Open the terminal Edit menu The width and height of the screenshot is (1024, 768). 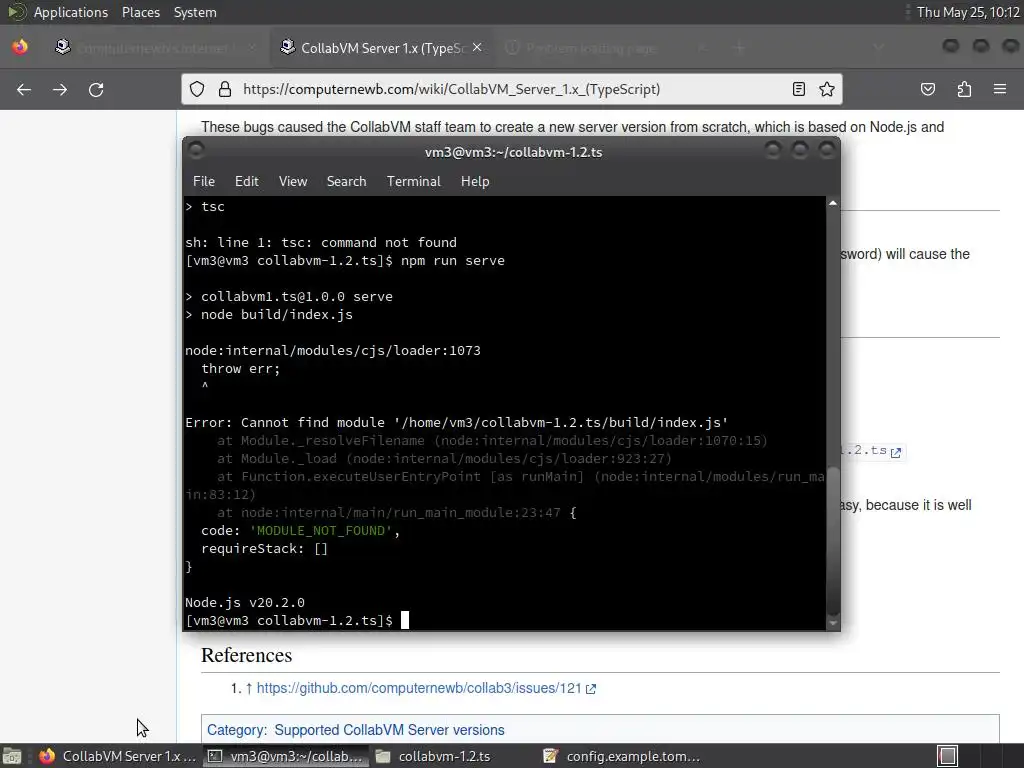[246, 182]
